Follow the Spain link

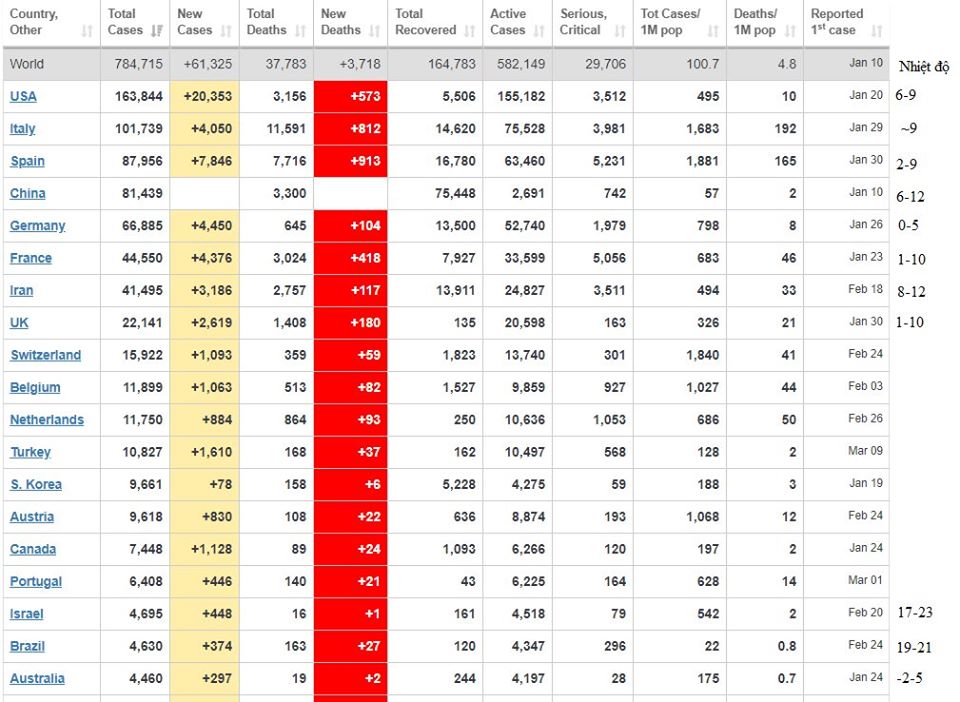[27, 161]
